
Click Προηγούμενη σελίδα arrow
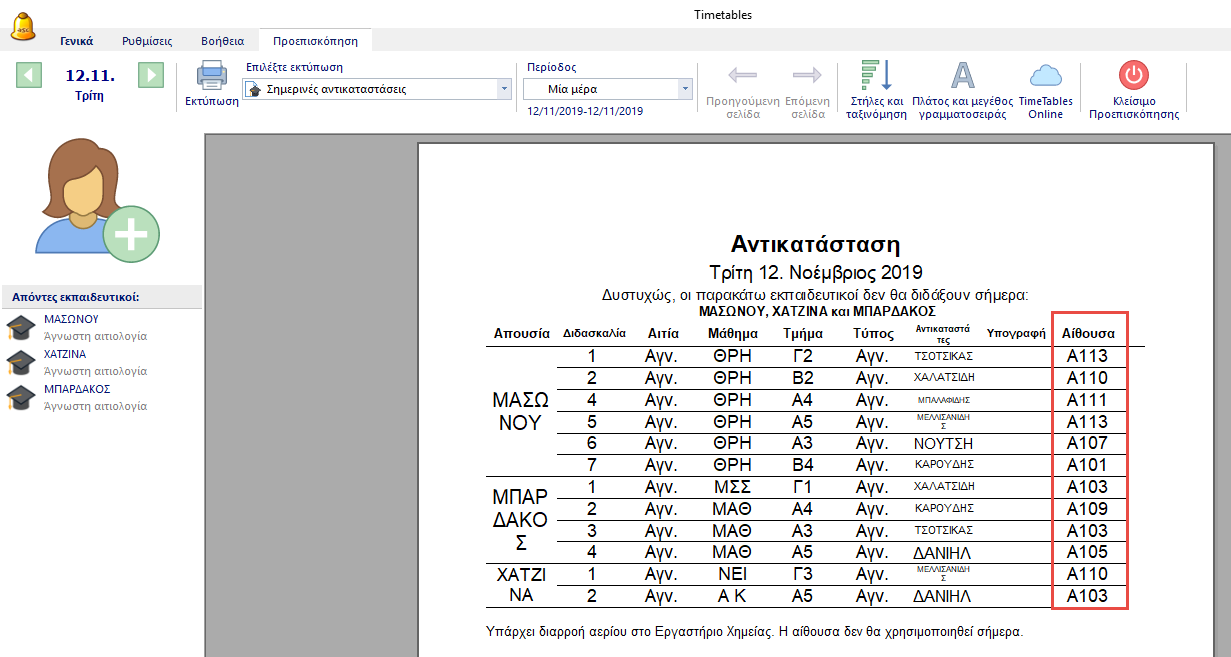click(x=743, y=75)
